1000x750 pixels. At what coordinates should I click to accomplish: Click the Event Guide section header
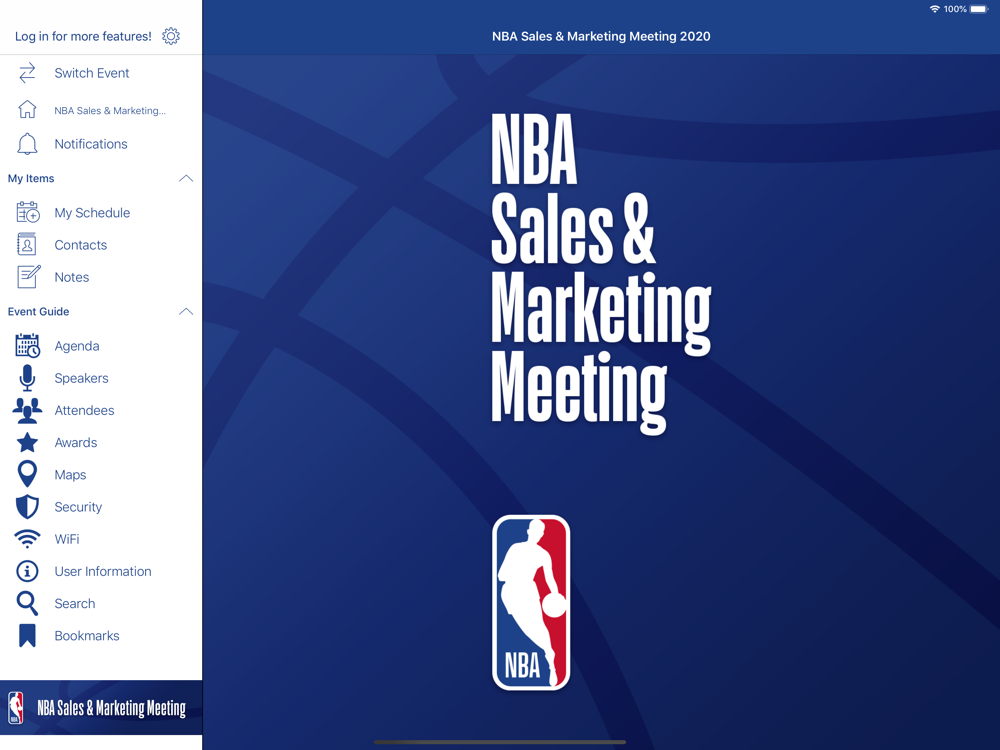[101, 312]
